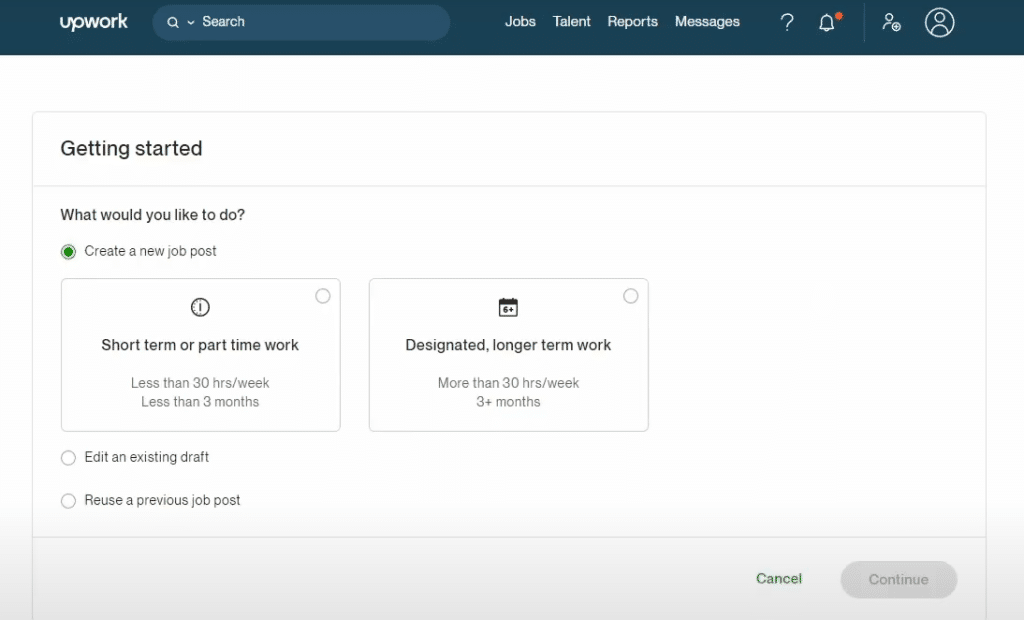Select the Edit an existing draft option
Screen dimensions: 1024x620
[x=68, y=457]
